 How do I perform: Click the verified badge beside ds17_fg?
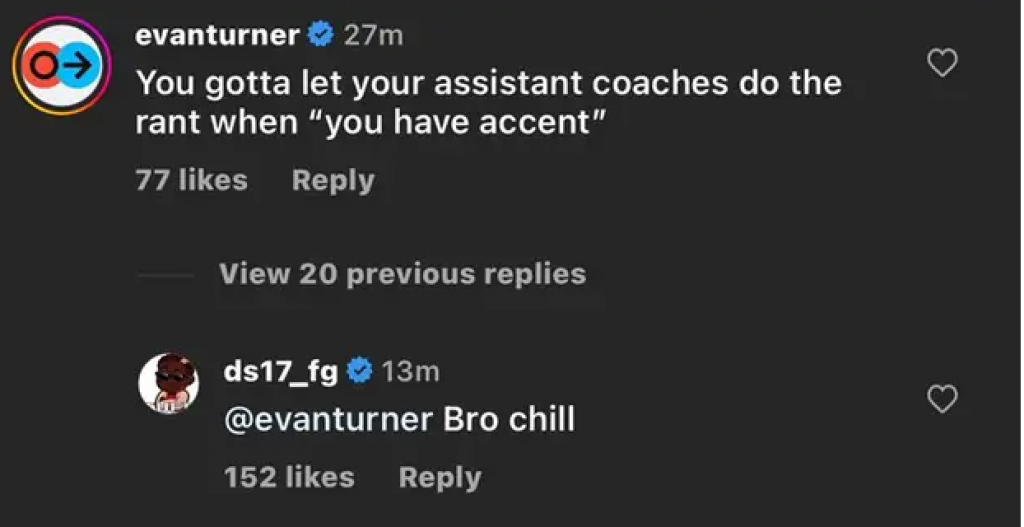[x=359, y=371]
